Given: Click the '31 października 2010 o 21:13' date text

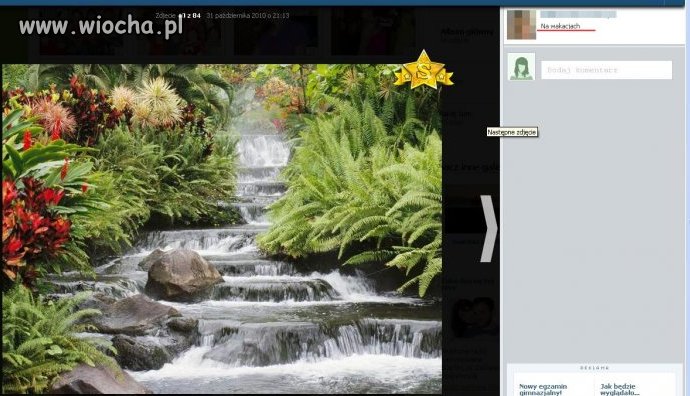Looking at the screenshot, I should [x=248, y=15].
